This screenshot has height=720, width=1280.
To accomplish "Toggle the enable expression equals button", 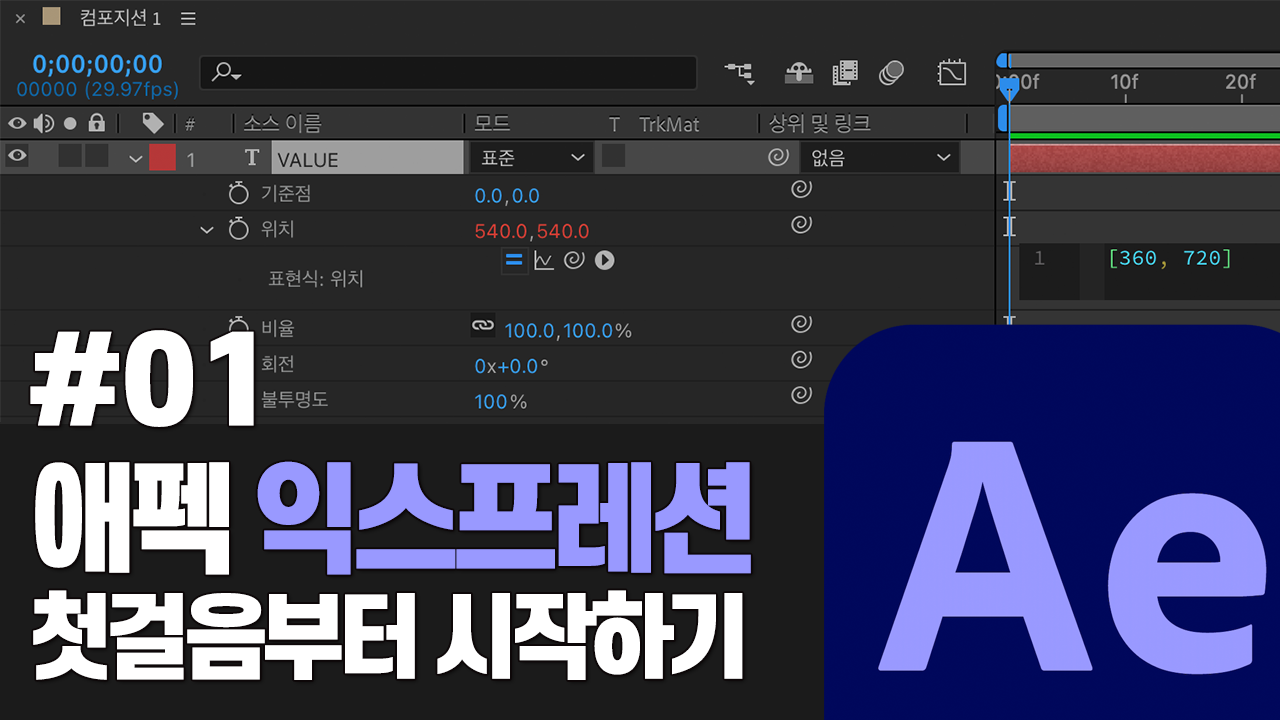I will (514, 261).
